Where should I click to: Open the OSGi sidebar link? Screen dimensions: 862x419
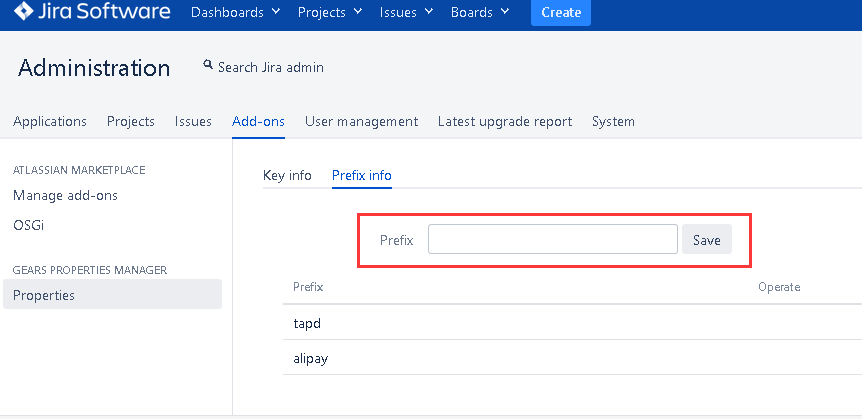(29, 225)
